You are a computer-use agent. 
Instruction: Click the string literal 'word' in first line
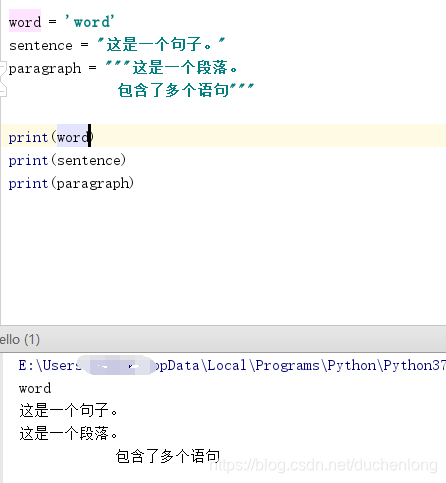[90, 22]
